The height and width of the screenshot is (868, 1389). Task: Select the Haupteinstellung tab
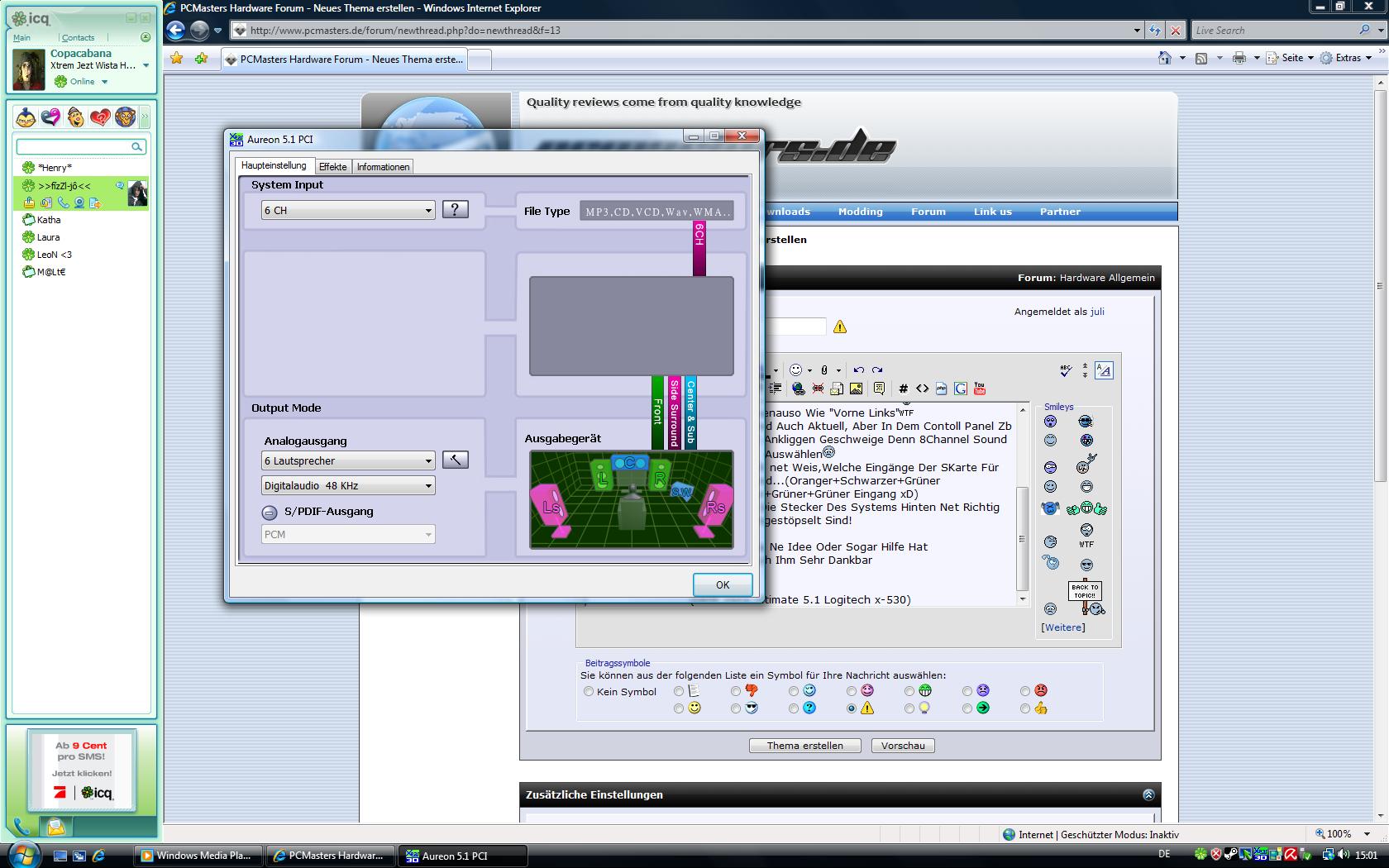point(274,165)
